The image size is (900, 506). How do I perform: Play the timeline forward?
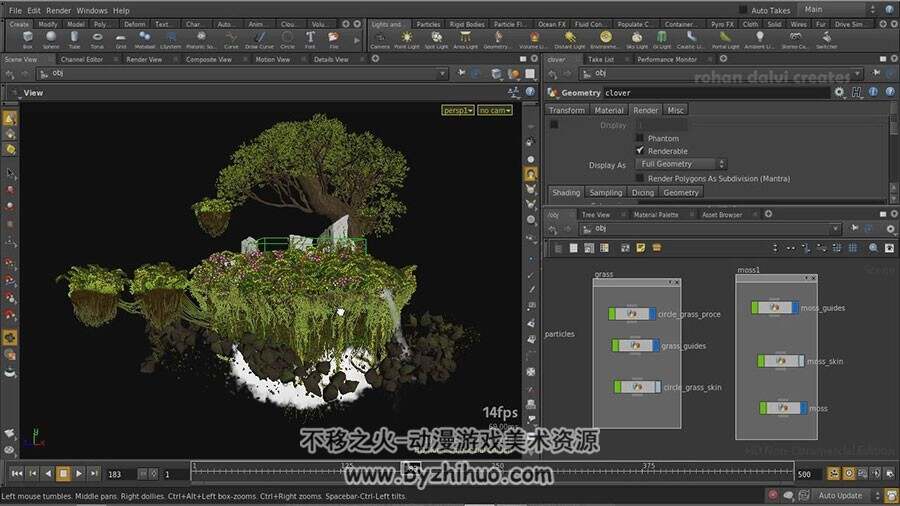coord(79,473)
